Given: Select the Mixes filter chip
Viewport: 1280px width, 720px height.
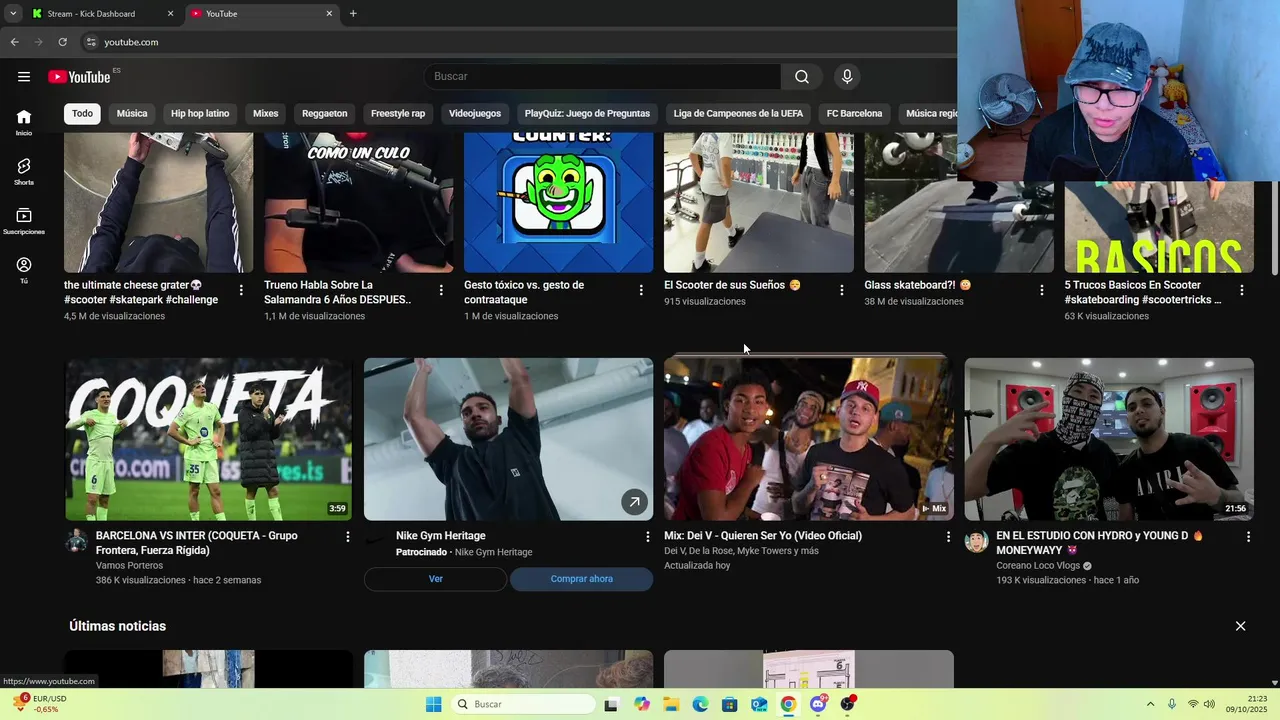Looking at the screenshot, I should (x=265, y=114).
